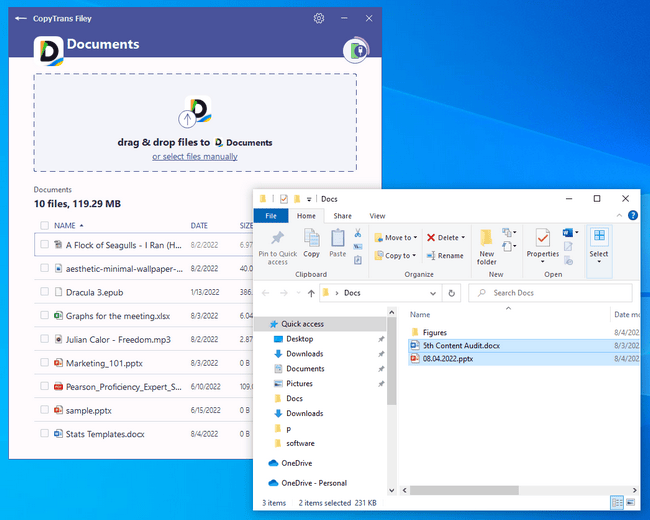Check the A Flock of Seagulls file
This screenshot has height=520, width=650.
click(x=44, y=244)
